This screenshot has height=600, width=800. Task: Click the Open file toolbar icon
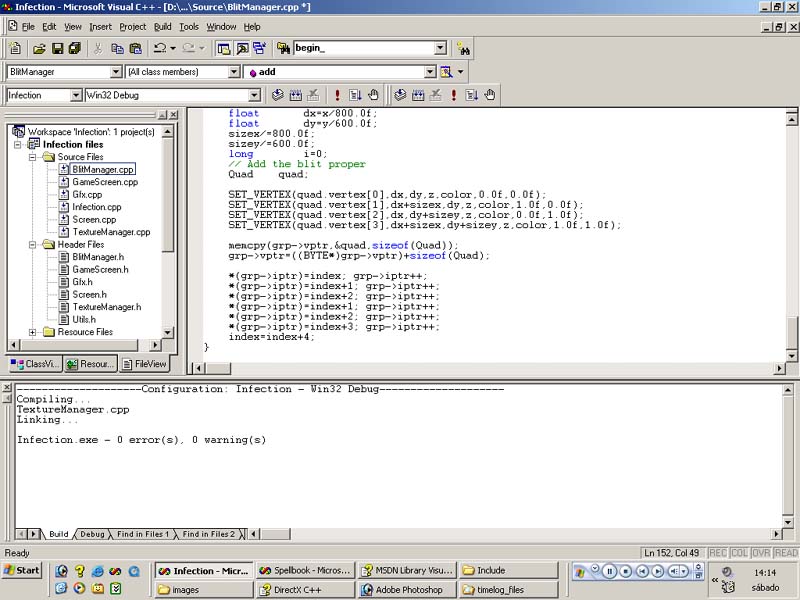point(39,48)
